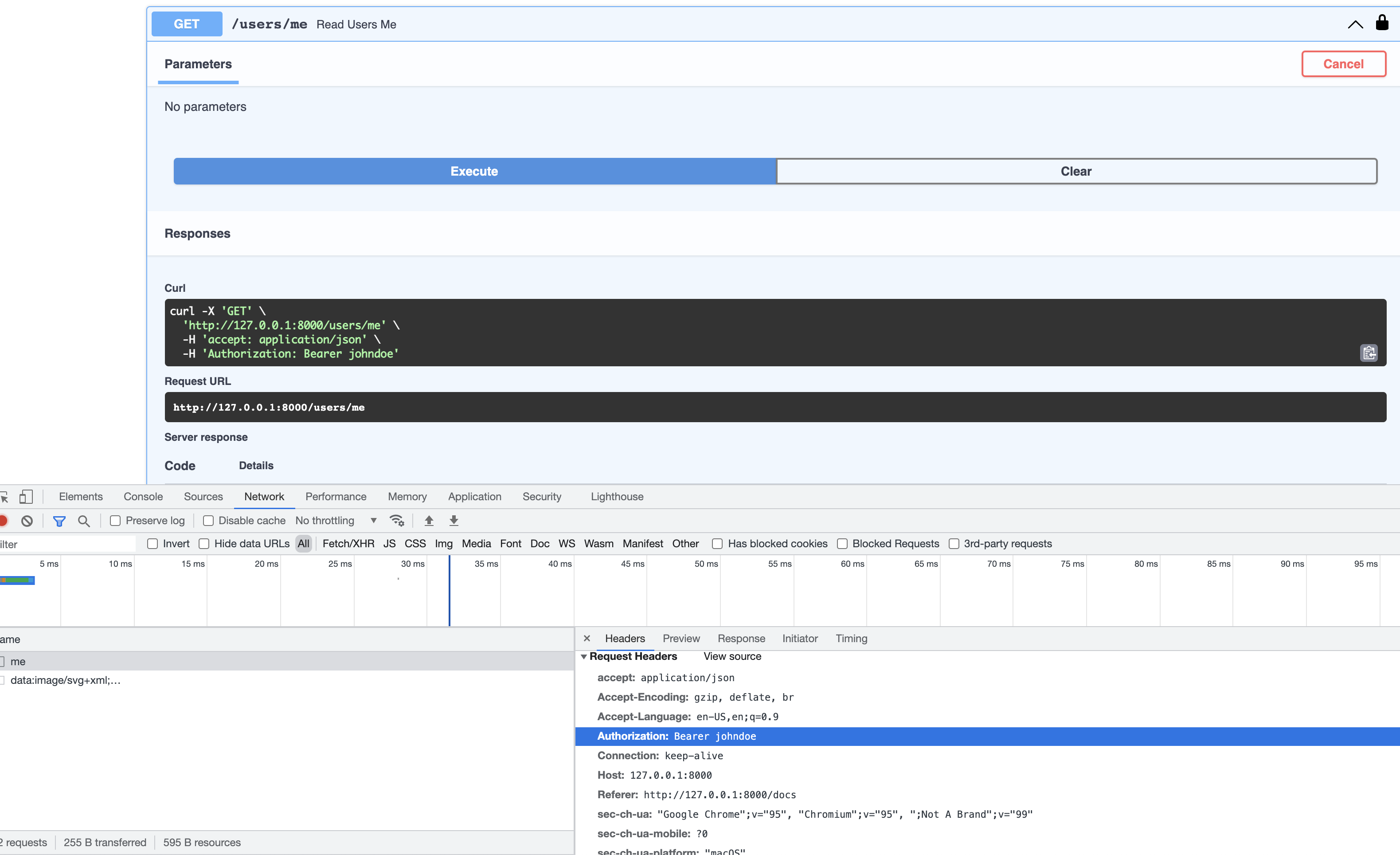Toggle the Invert filter checkbox
Image resolution: width=1400 pixels, height=855 pixels.
[153, 543]
